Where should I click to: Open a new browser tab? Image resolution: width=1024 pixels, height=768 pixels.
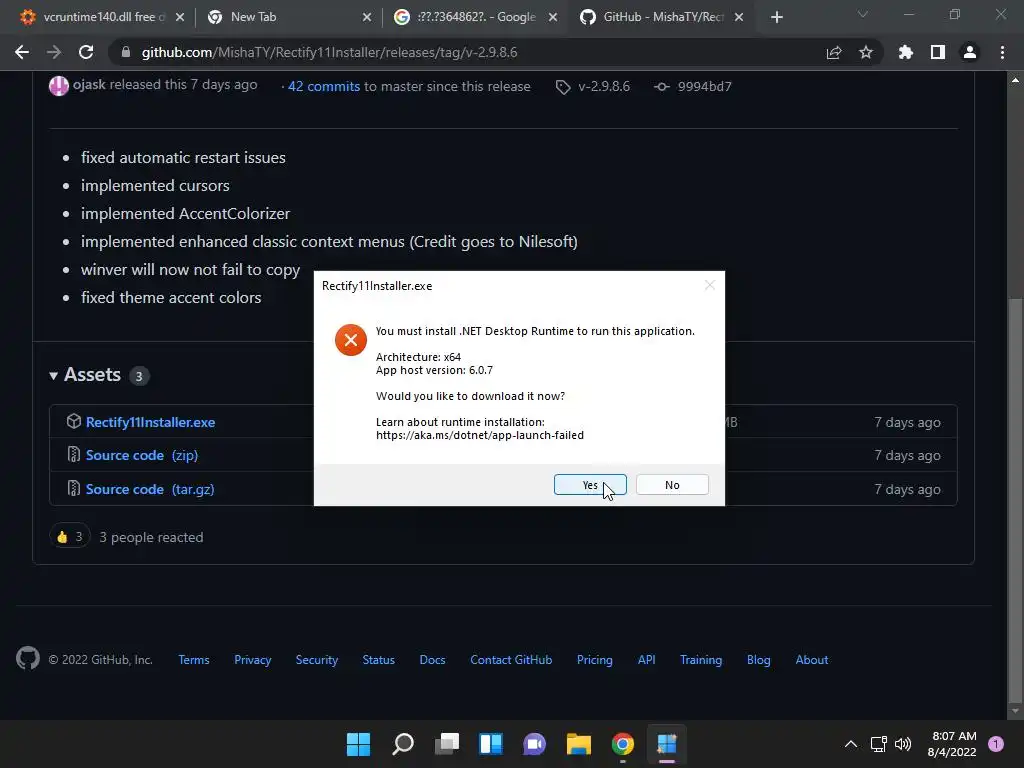pyautogui.click(x=776, y=17)
